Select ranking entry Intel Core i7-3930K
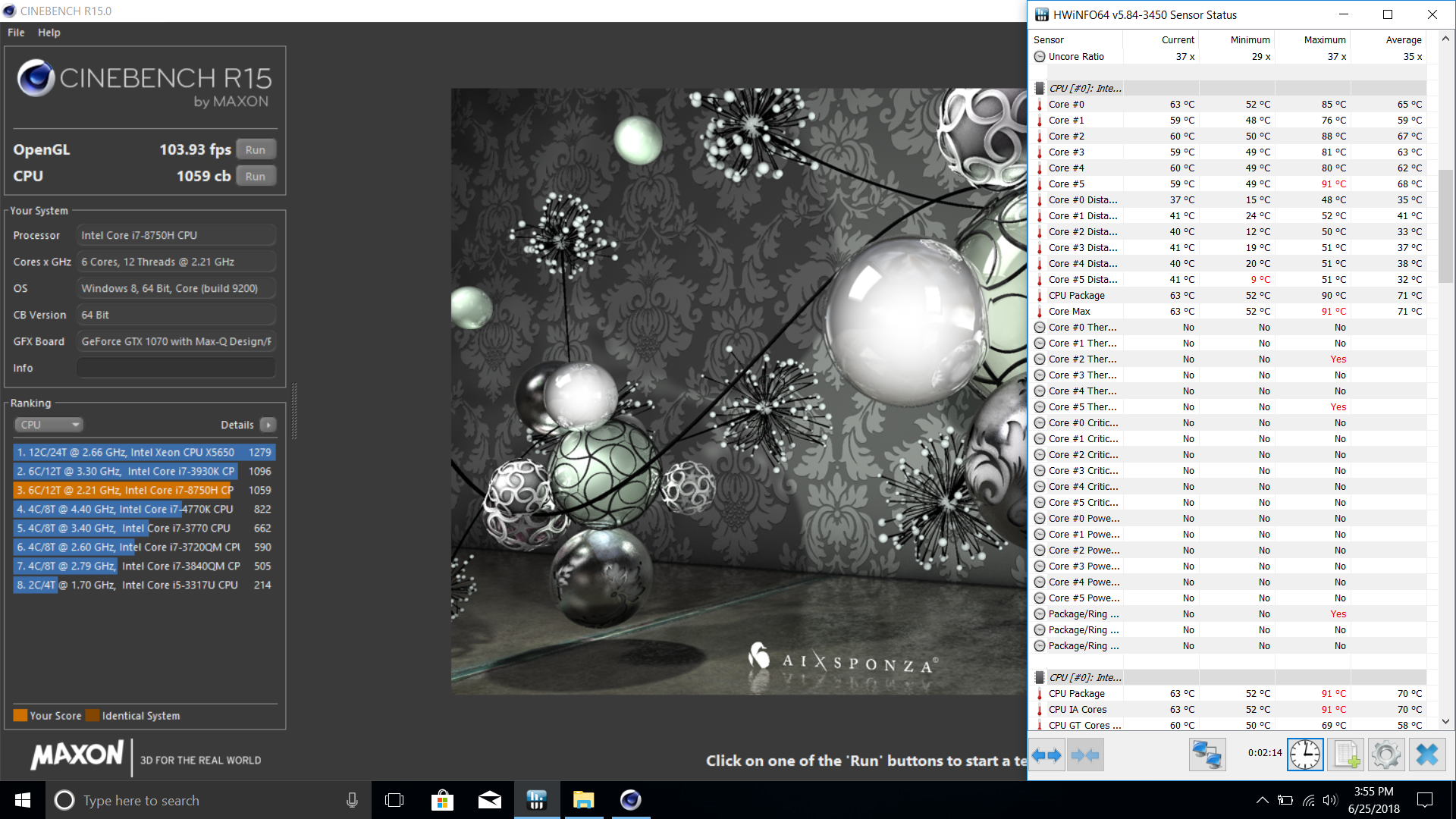 coord(144,472)
